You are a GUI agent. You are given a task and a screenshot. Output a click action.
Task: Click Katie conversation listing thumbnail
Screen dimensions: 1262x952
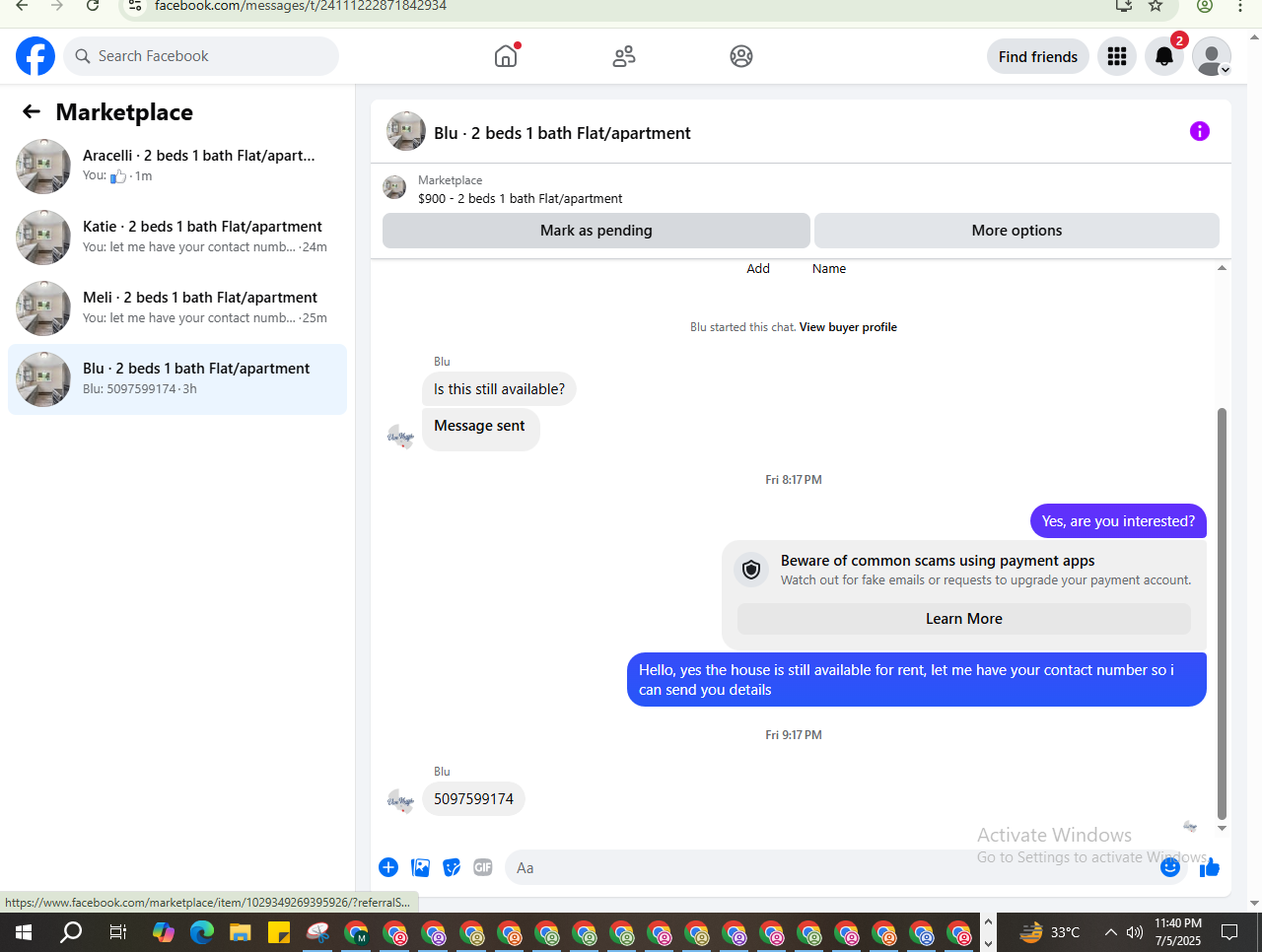point(43,238)
